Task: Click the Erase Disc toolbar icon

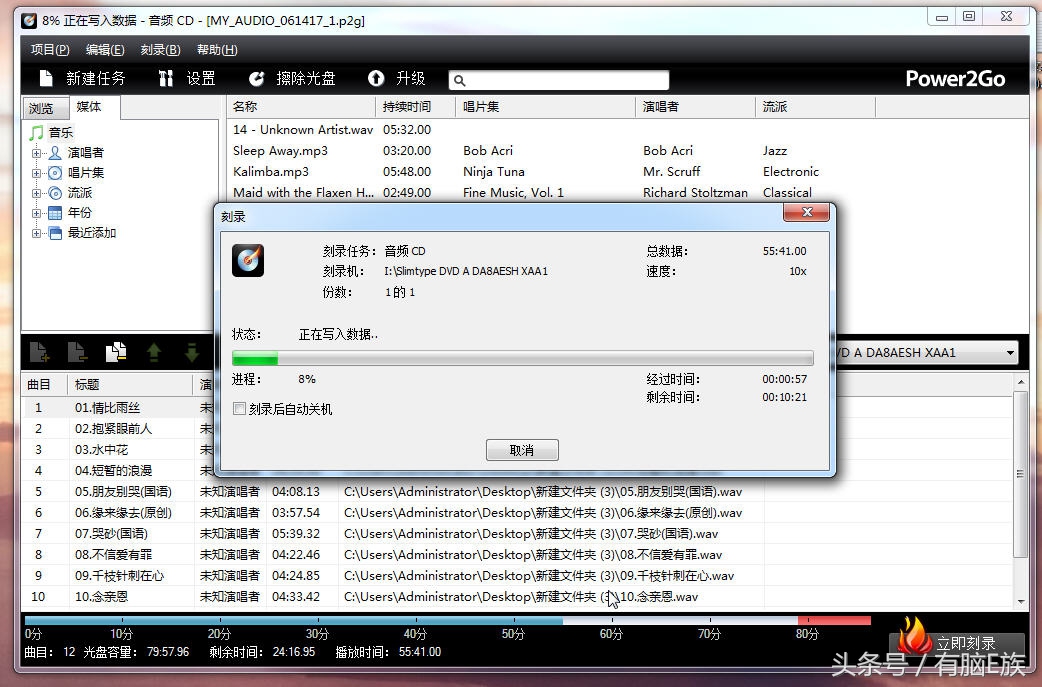Action: click(258, 78)
